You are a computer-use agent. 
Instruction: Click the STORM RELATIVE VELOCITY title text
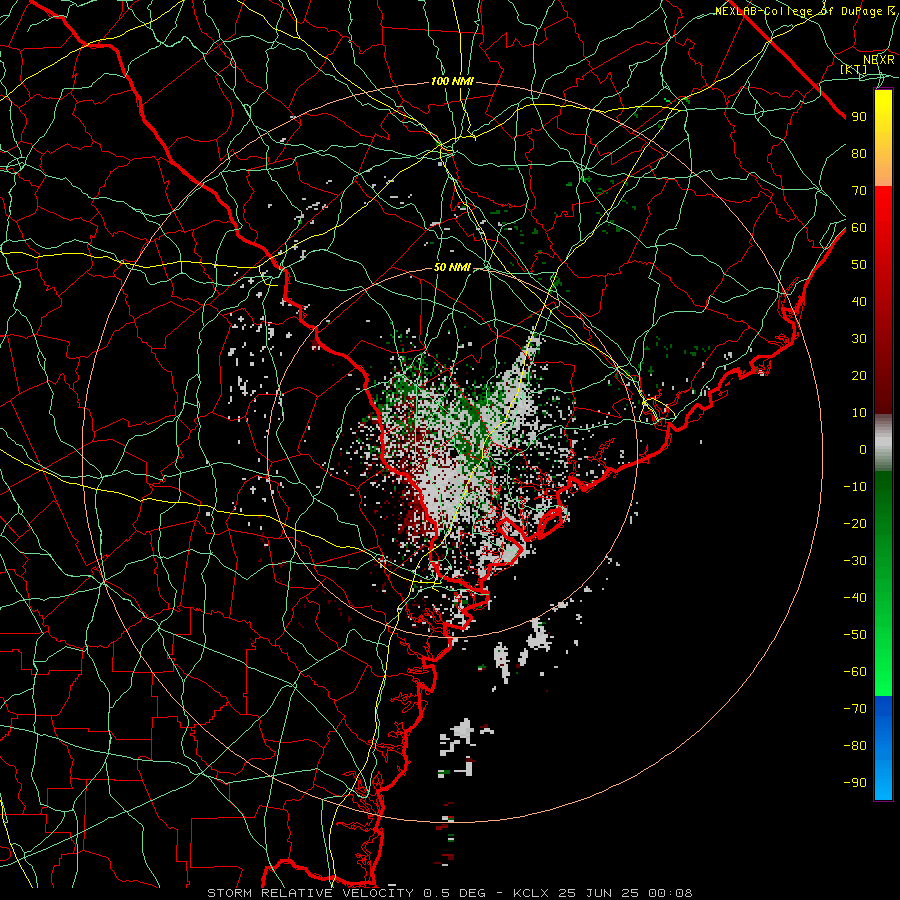[311, 893]
